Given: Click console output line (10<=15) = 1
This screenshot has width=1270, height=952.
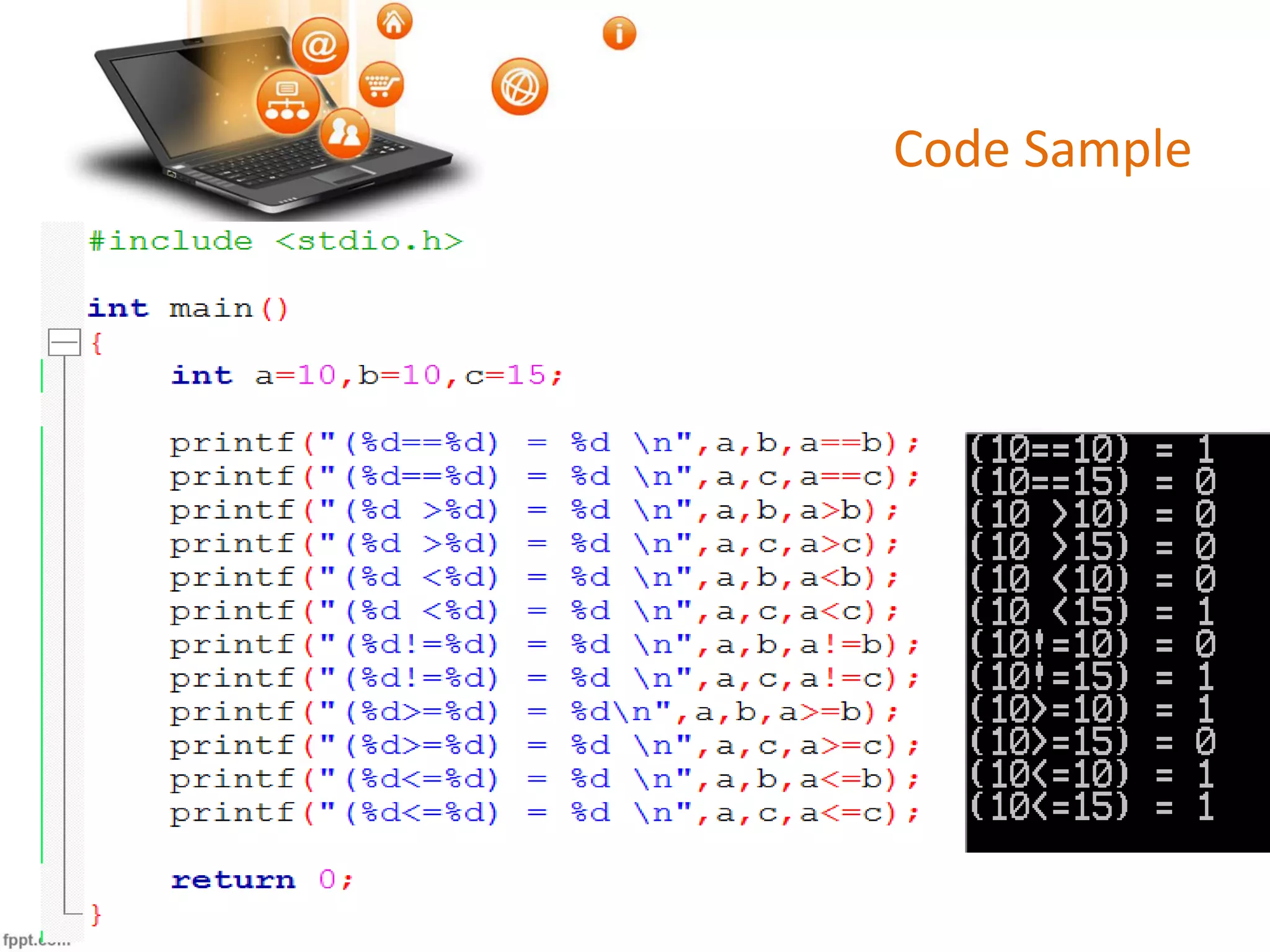Looking at the screenshot, I should tap(1092, 806).
